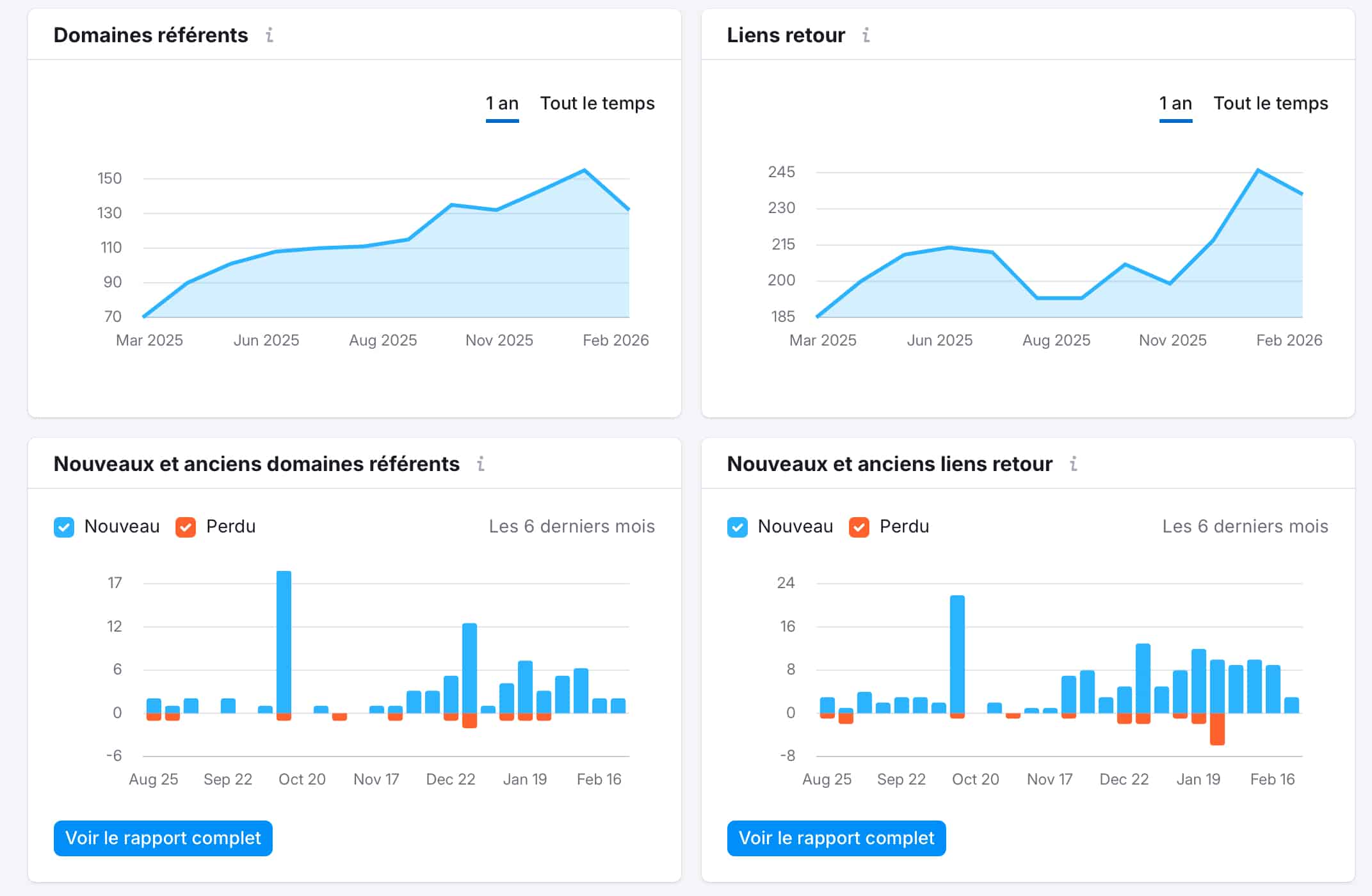
Task: Select the 1 an tab for Domaines référents
Action: click(x=502, y=103)
